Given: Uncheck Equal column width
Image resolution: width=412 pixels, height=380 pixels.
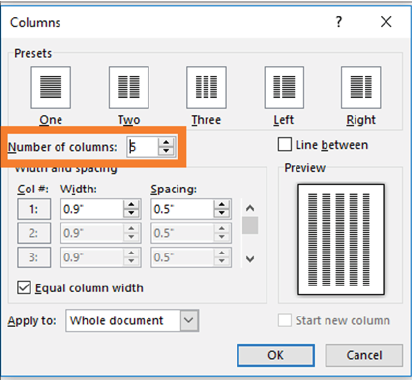Looking at the screenshot, I should pos(24,288).
